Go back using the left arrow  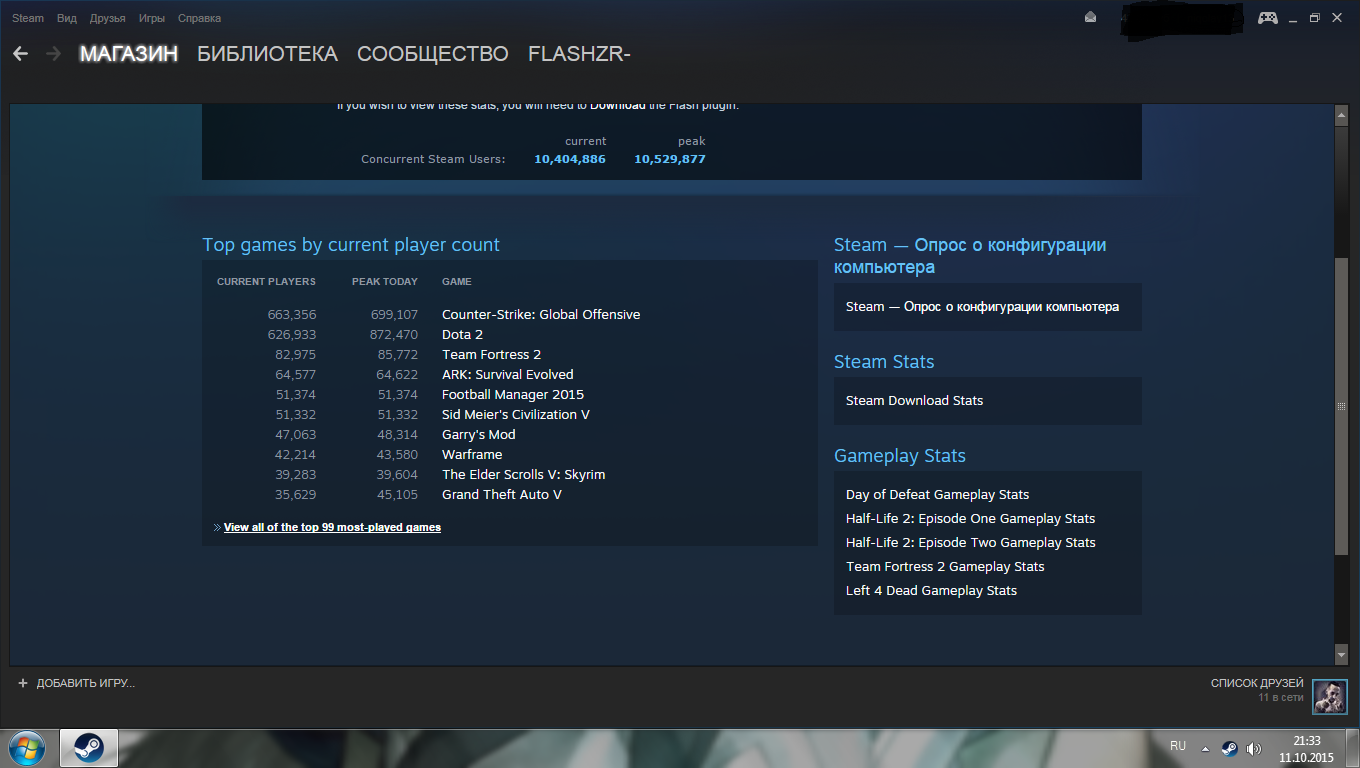click(21, 54)
